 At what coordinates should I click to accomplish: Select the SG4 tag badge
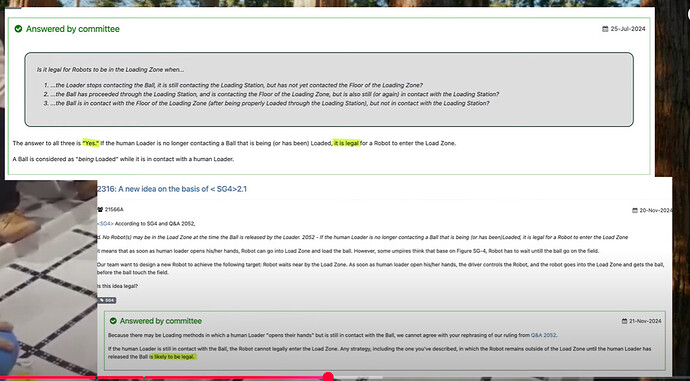[x=107, y=300]
